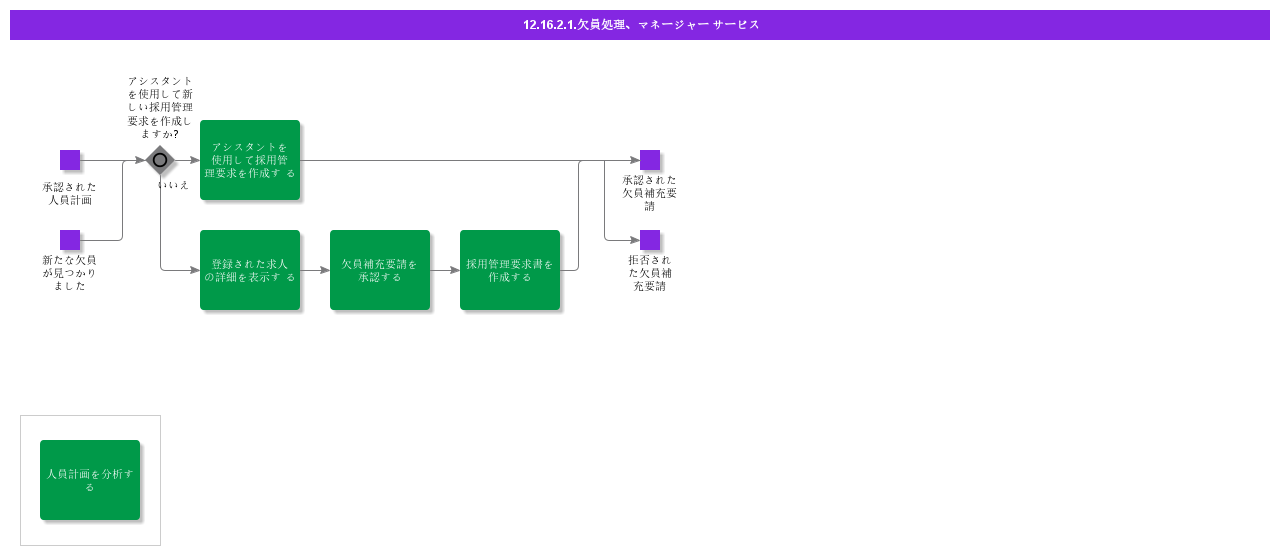Select the いいえ label under the gateway
Screen dimensions: 1280x555
[173, 185]
